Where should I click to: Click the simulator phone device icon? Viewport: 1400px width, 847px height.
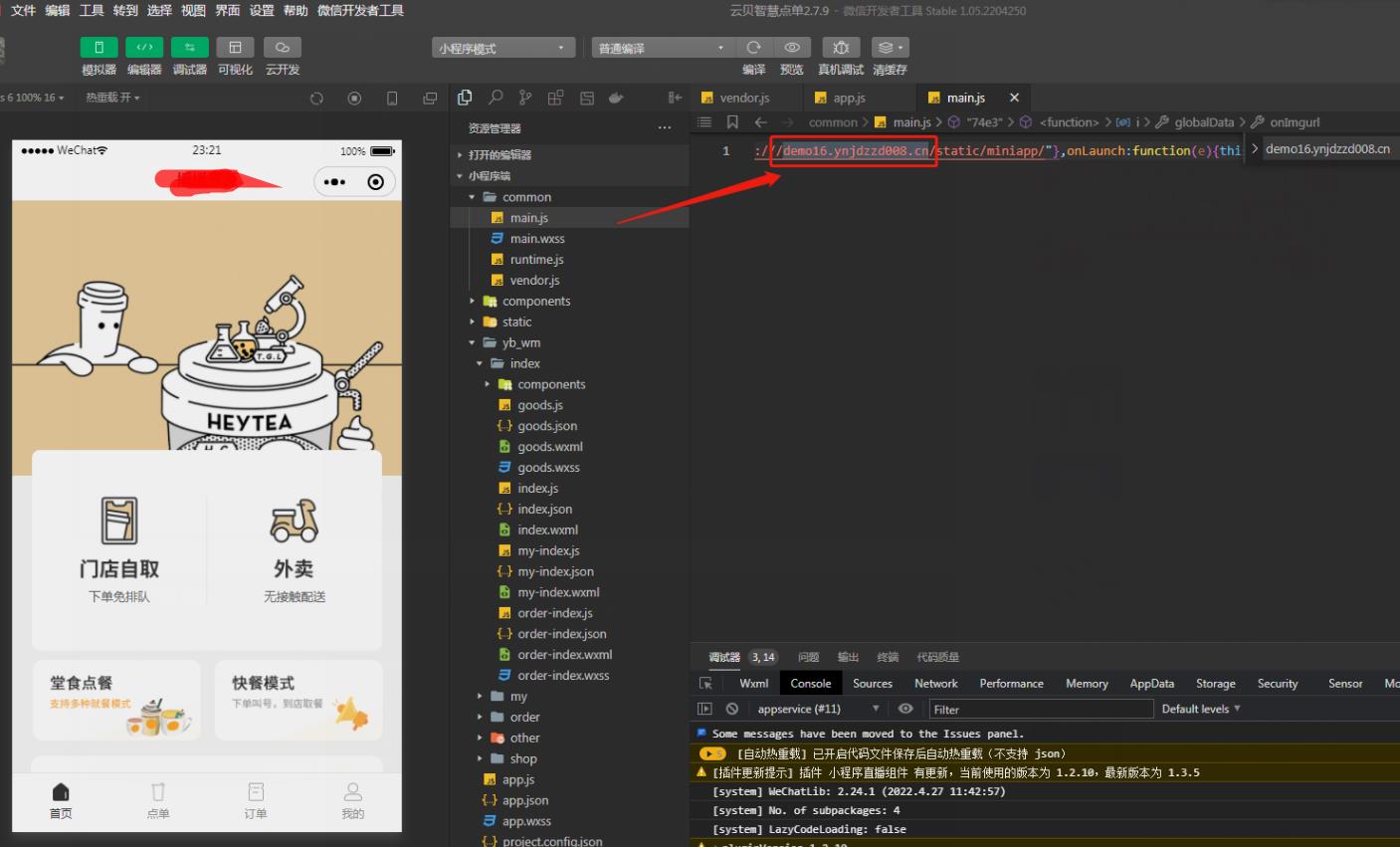(392, 98)
